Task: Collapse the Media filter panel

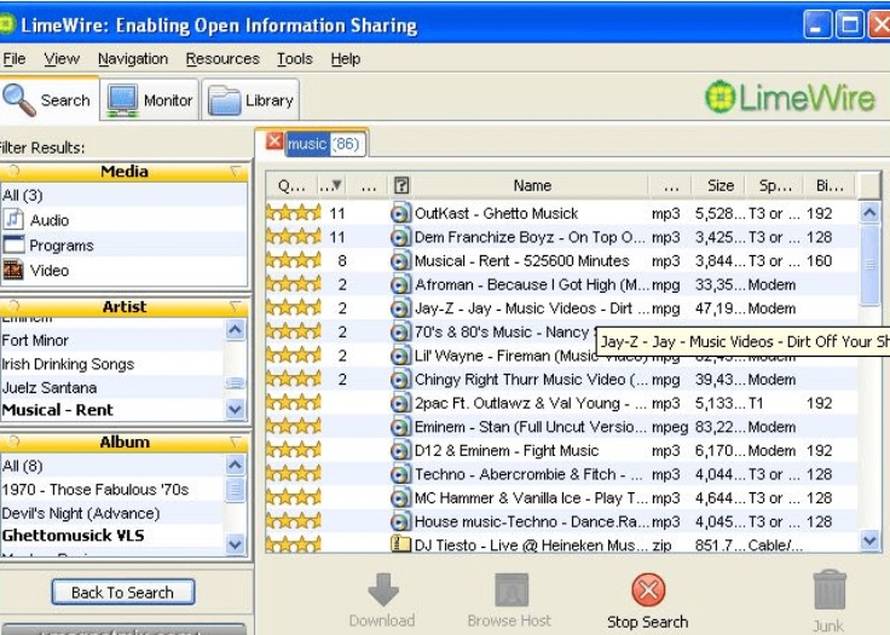Action: click(236, 172)
